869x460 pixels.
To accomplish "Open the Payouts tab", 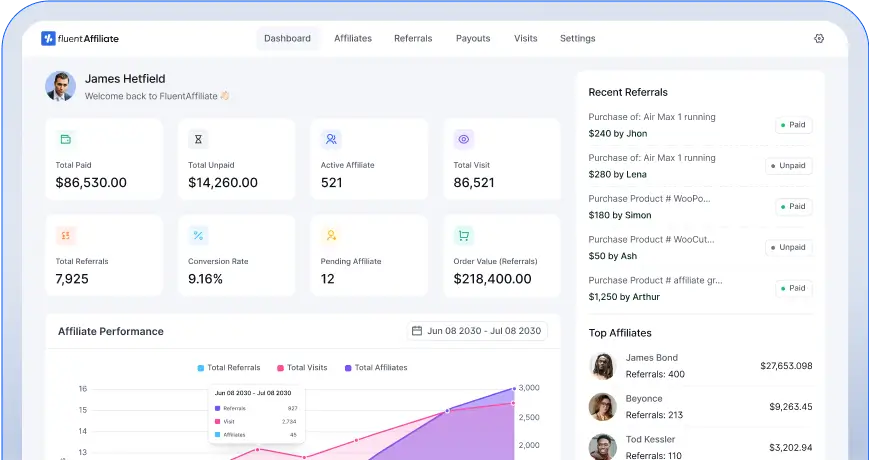I will click(473, 38).
